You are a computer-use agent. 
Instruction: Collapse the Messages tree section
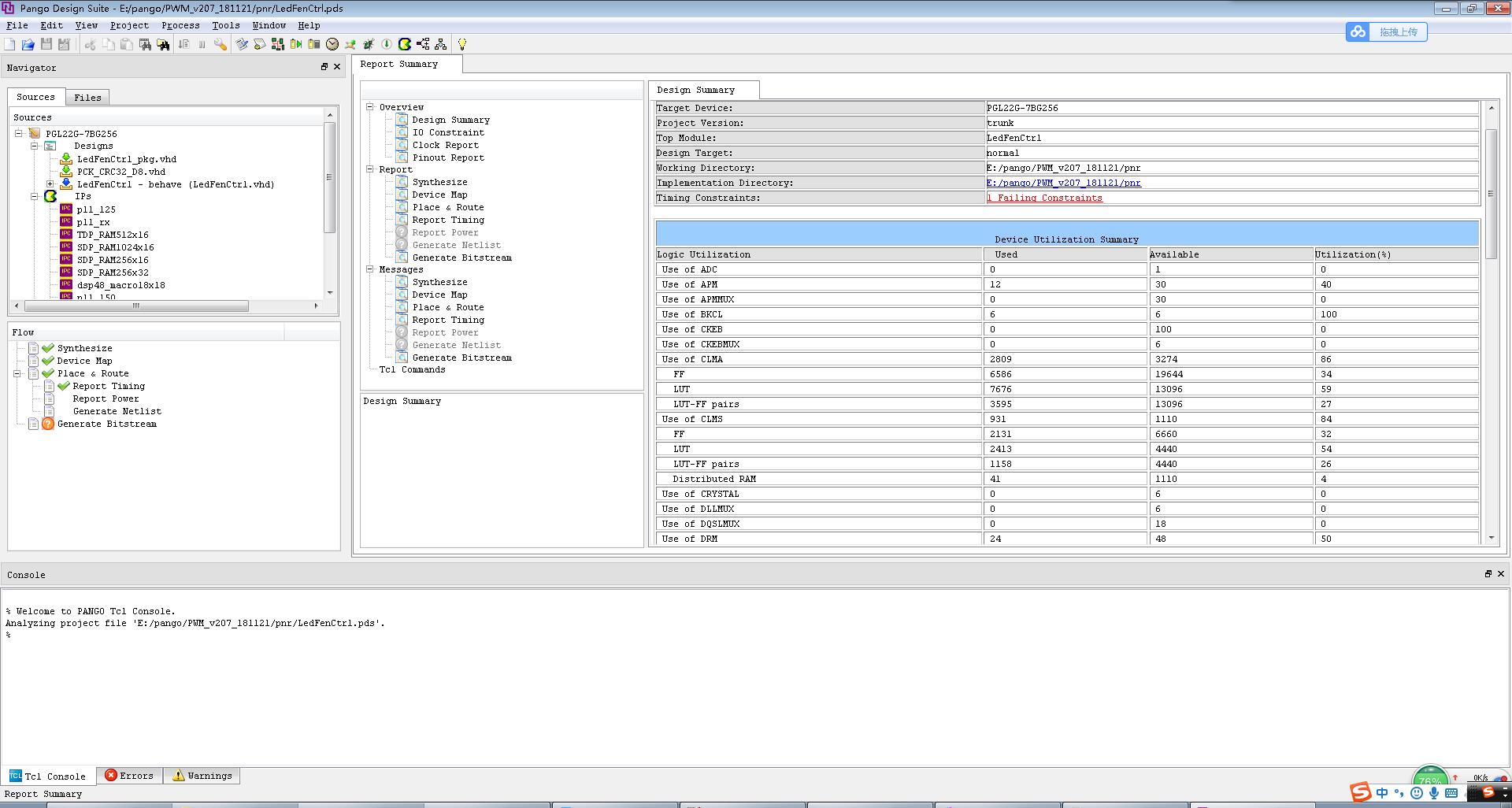(369, 269)
